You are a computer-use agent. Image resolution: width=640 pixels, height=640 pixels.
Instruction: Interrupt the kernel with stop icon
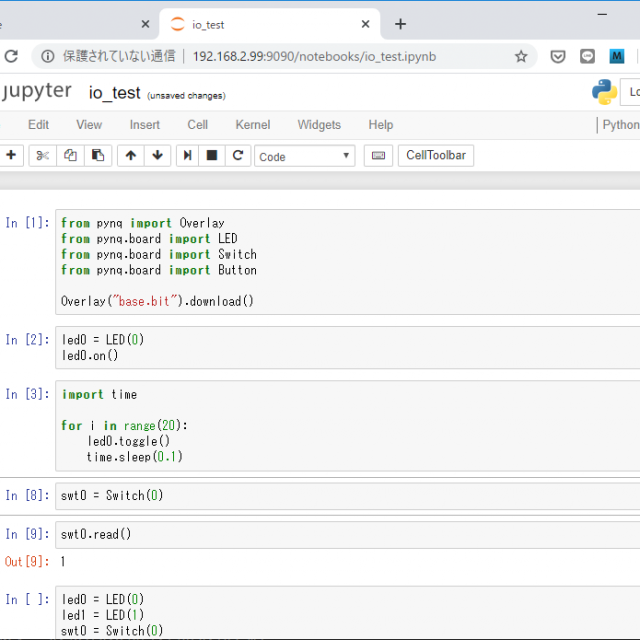[212, 155]
